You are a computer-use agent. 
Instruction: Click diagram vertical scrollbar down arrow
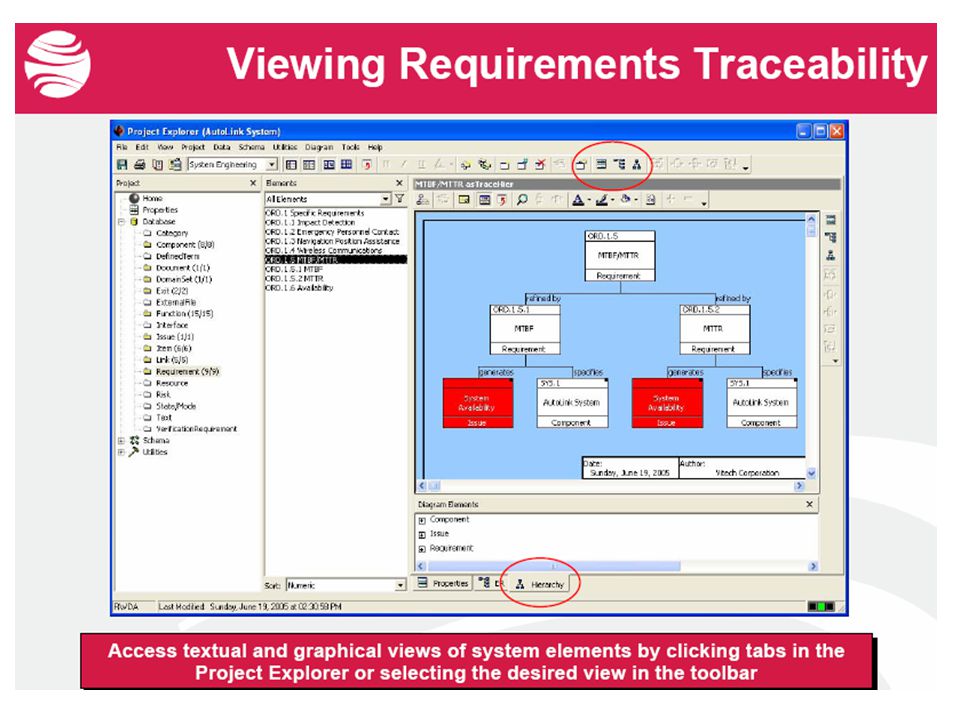[x=811, y=473]
